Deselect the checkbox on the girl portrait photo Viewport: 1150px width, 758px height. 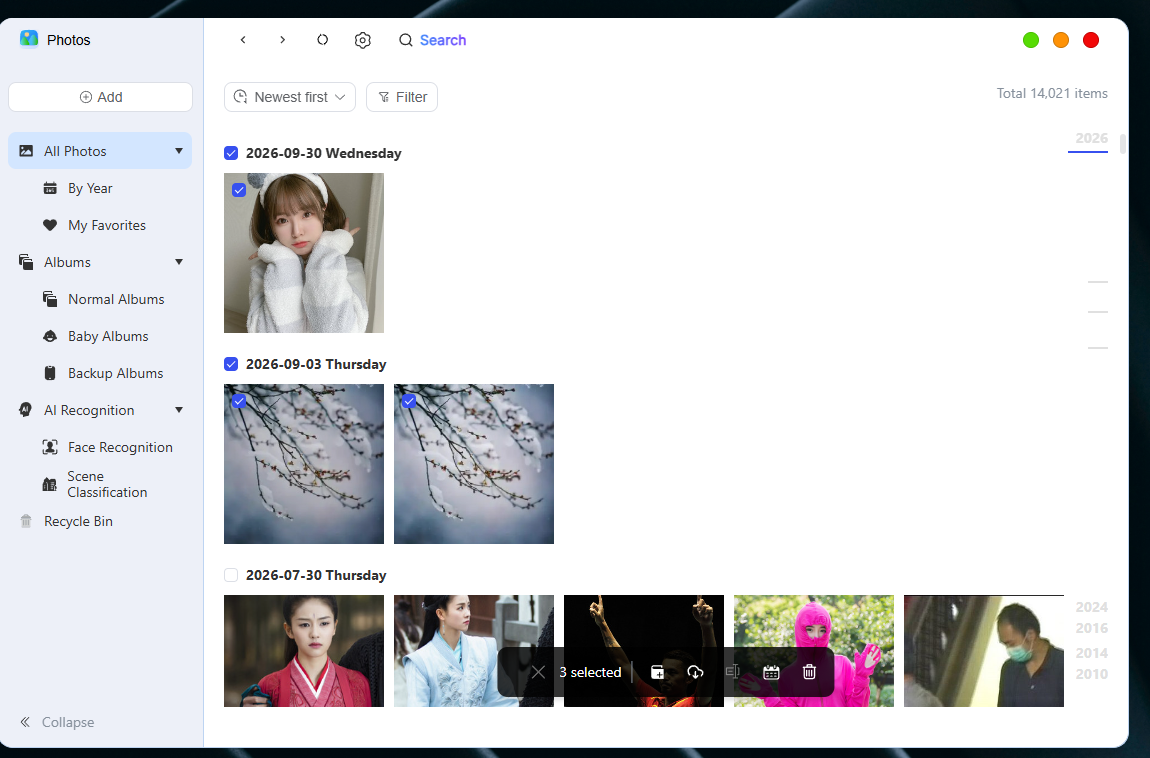point(239,191)
